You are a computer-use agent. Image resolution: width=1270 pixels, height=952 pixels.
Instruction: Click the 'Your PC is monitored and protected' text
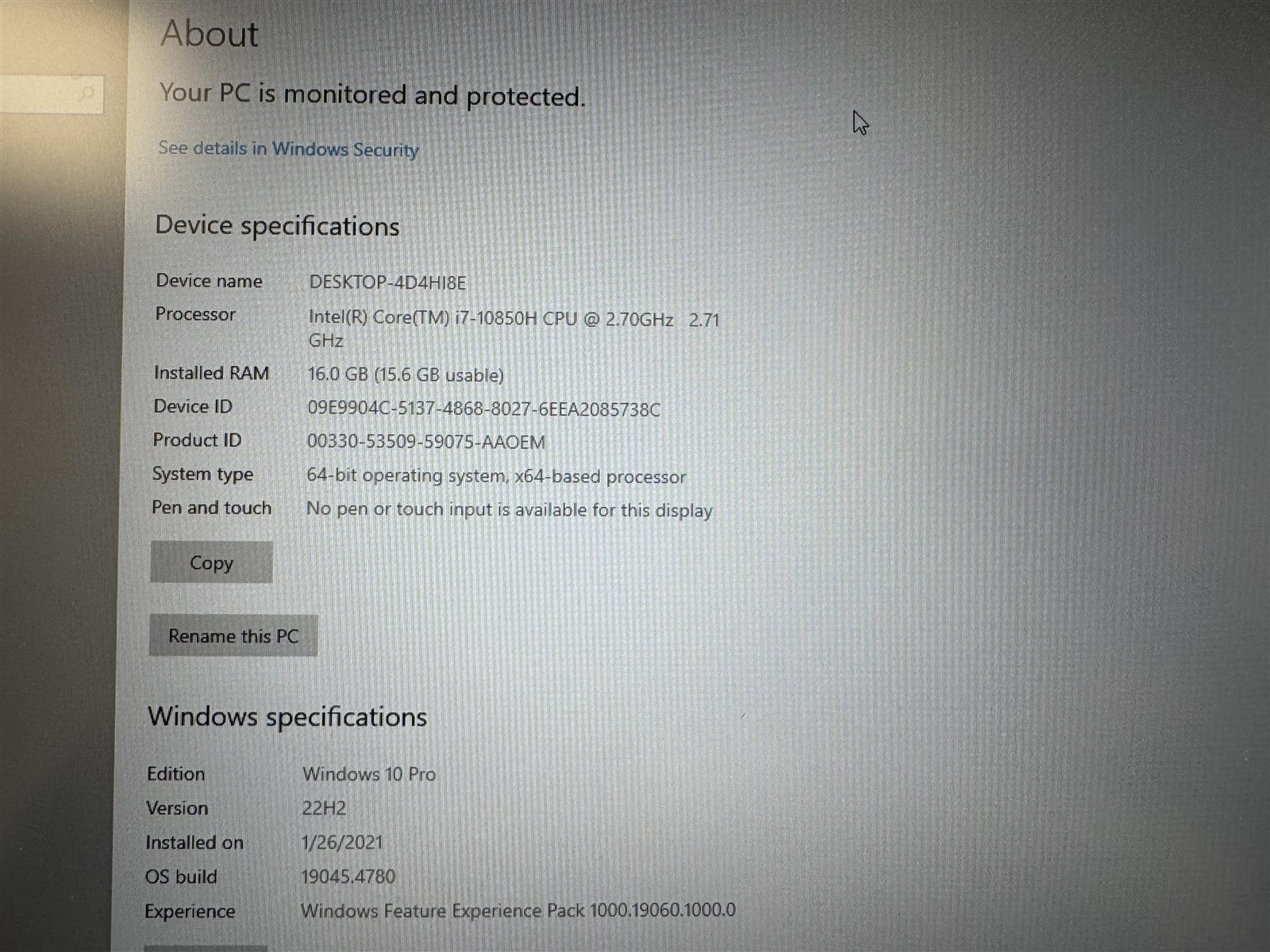click(371, 95)
